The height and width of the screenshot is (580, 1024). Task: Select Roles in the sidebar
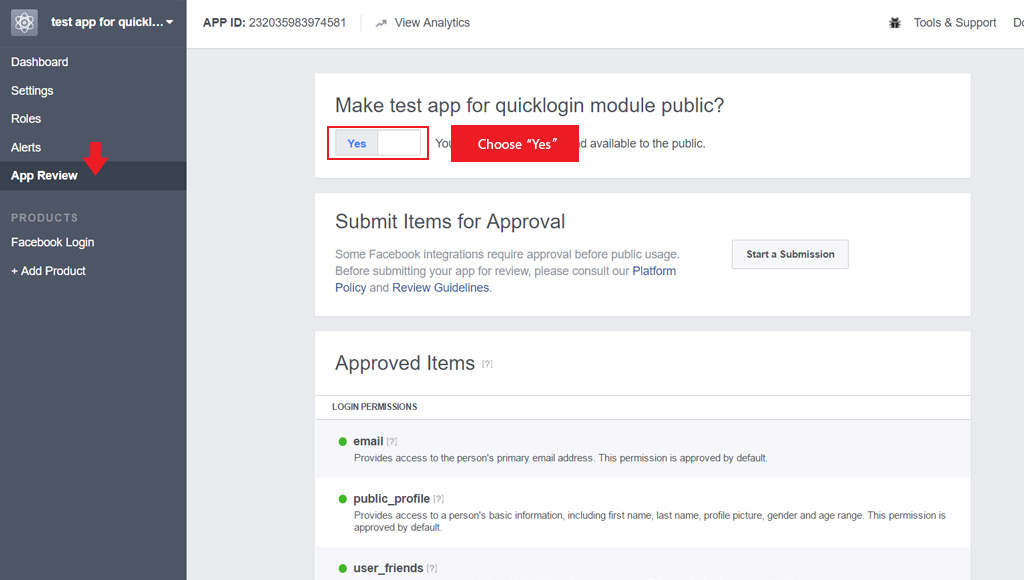[x=26, y=119]
